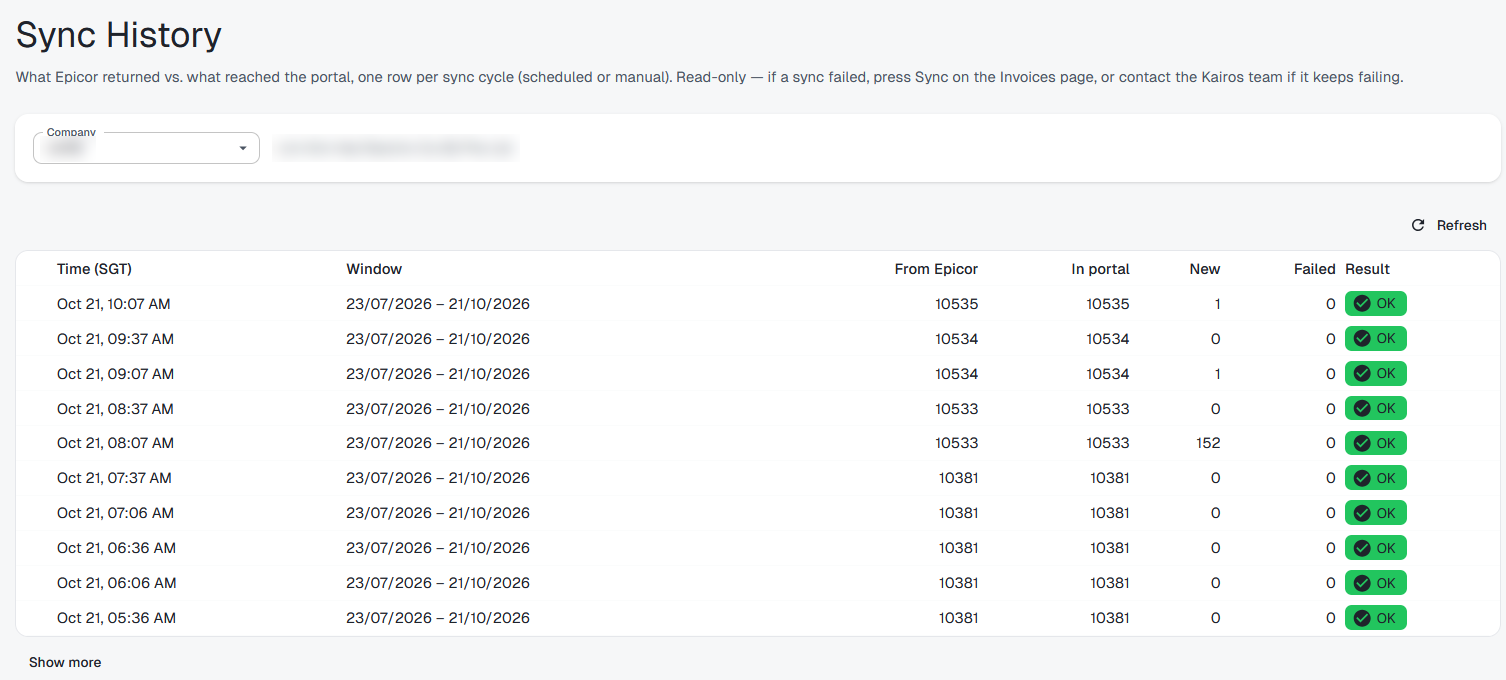Click OK badge for 08:37 AM sync
The height and width of the screenshot is (680, 1506).
(x=1375, y=408)
